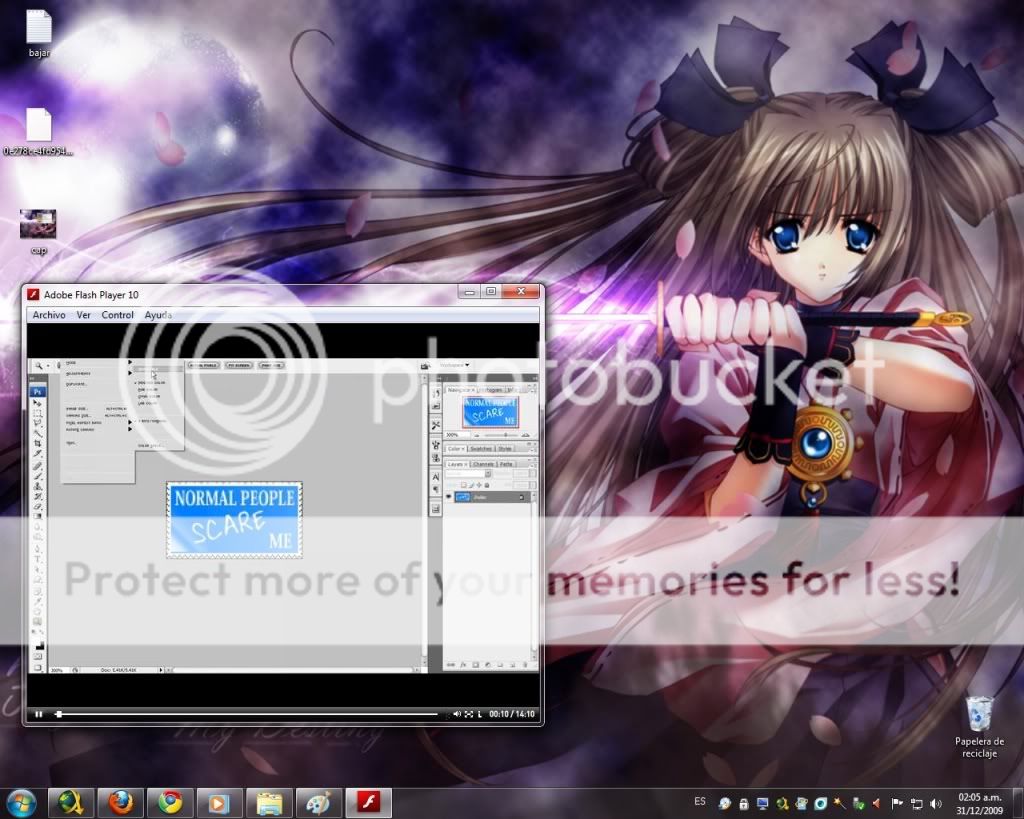Select the Crop tool

pyautogui.click(x=37, y=443)
